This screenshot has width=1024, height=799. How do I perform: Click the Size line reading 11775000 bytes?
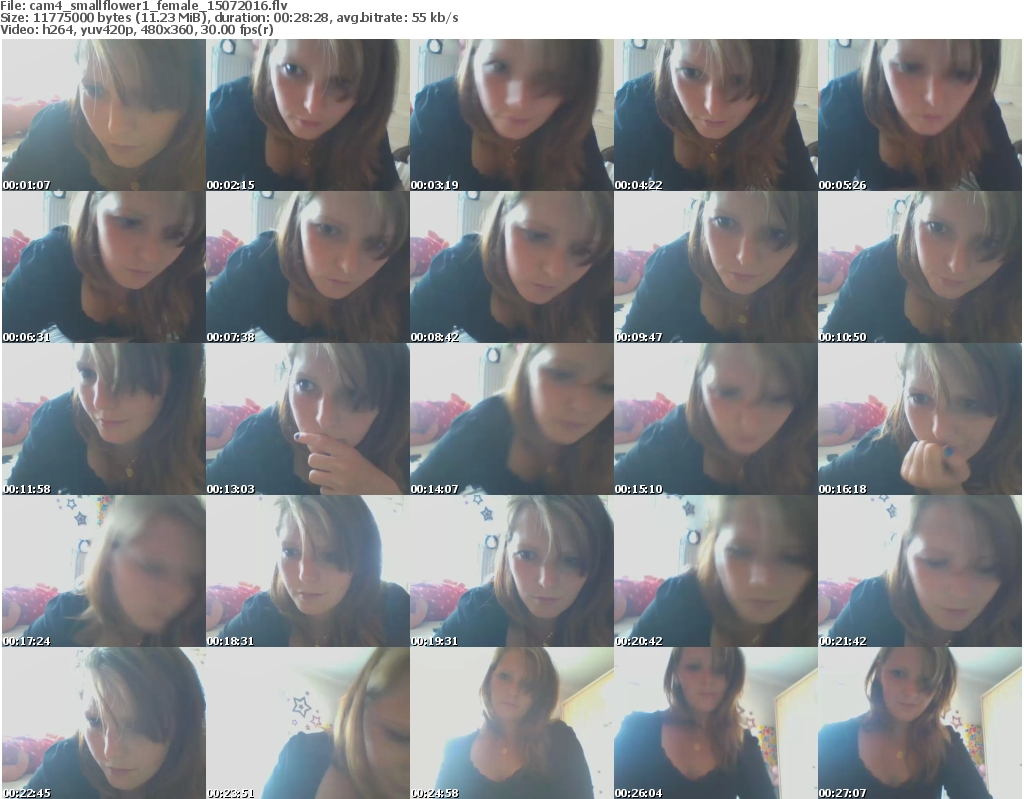229,18
